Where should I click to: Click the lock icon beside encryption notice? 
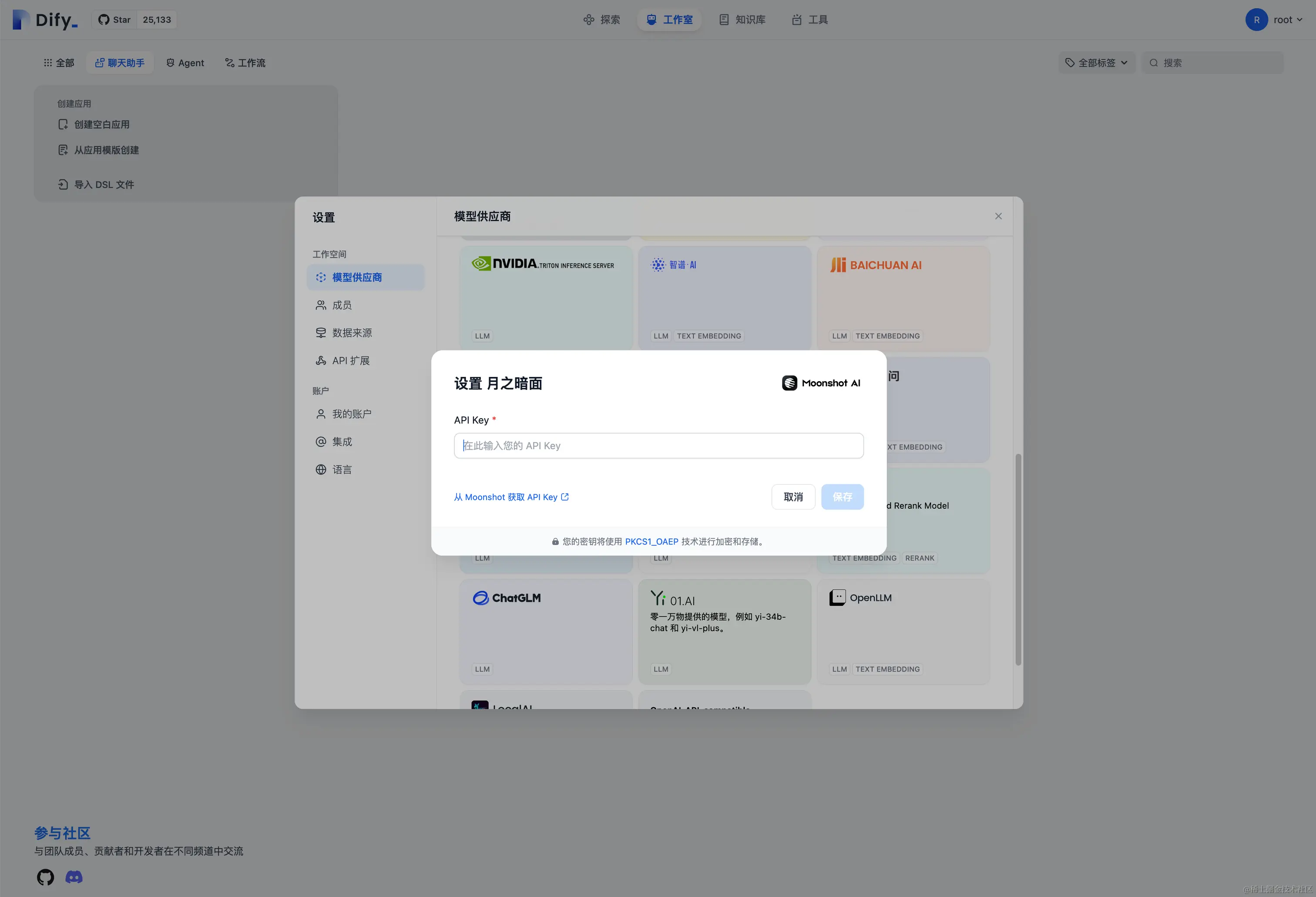tap(555, 542)
